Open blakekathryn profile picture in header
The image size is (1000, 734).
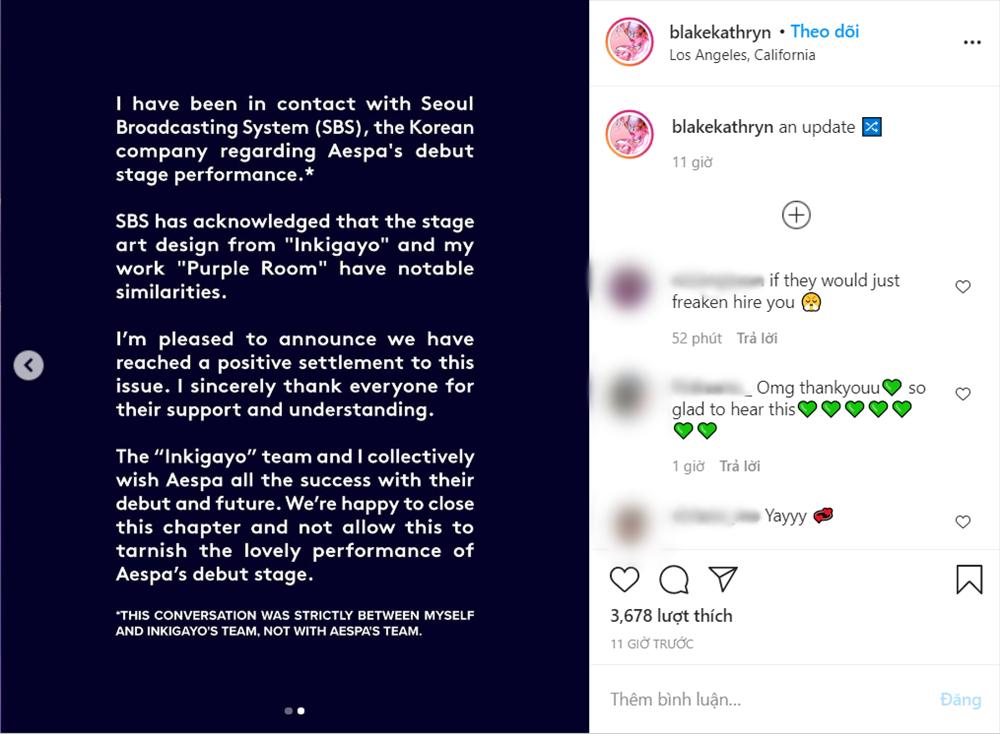[630, 42]
